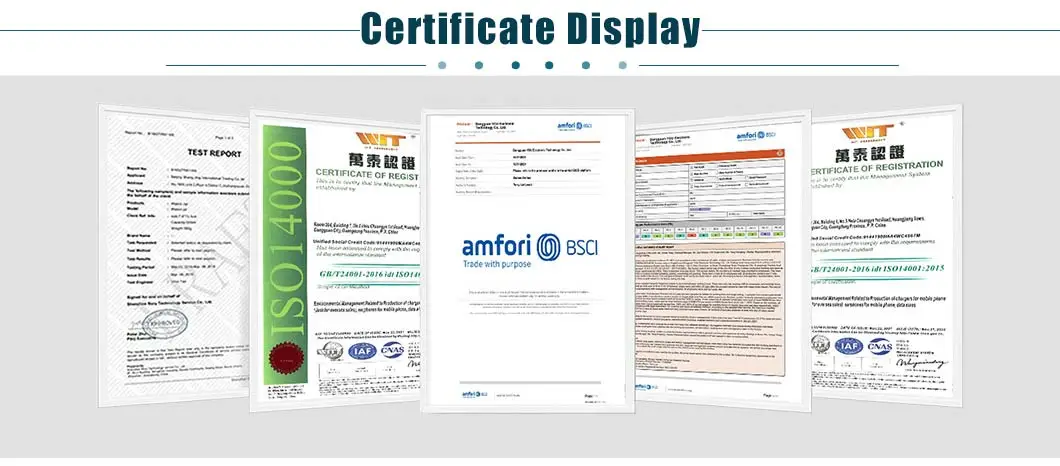Screen dimensions: 1060x466
Task: Click the round stamp on the Test Report
Action: coord(166,324)
